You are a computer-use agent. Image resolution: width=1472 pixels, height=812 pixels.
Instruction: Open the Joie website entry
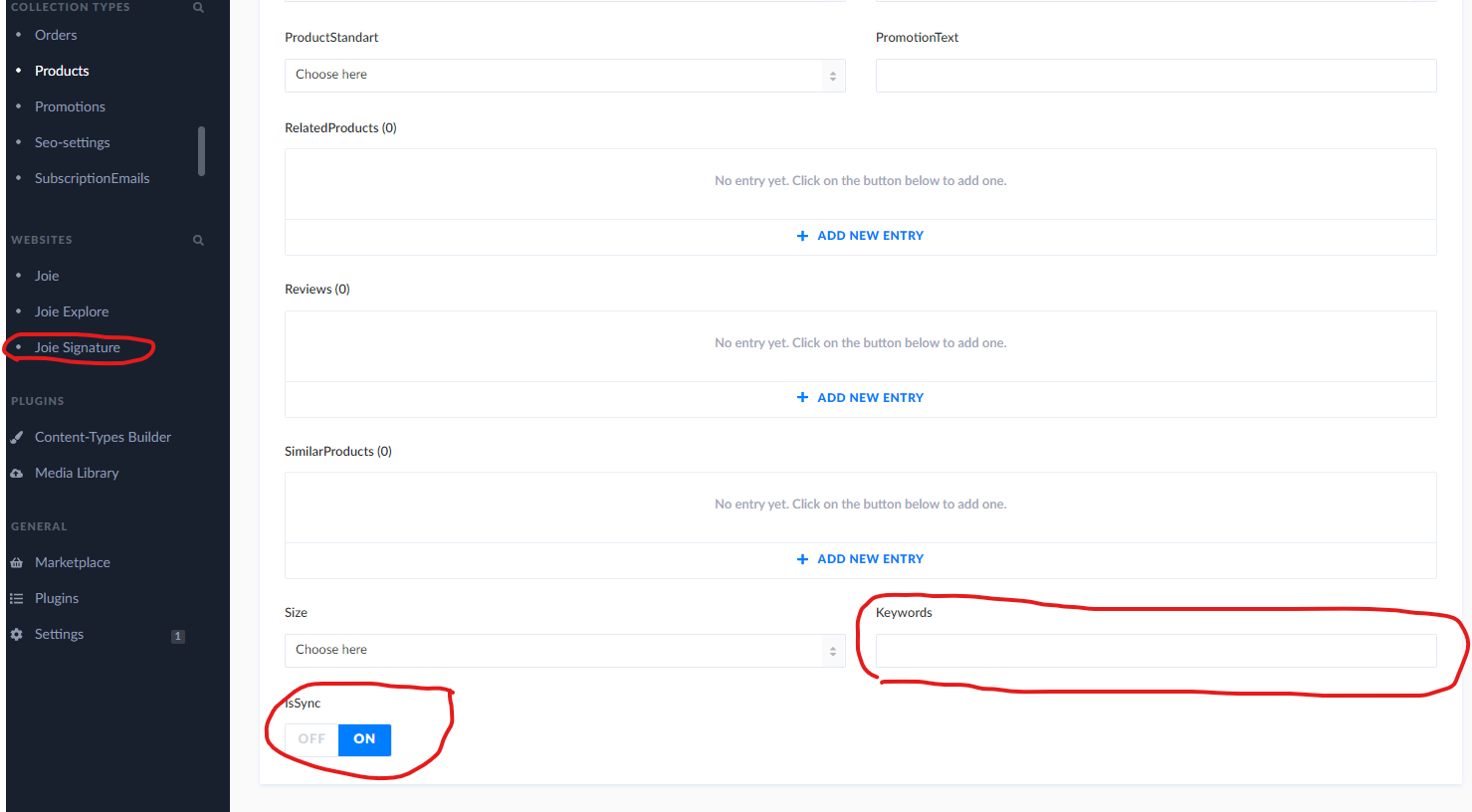47,276
